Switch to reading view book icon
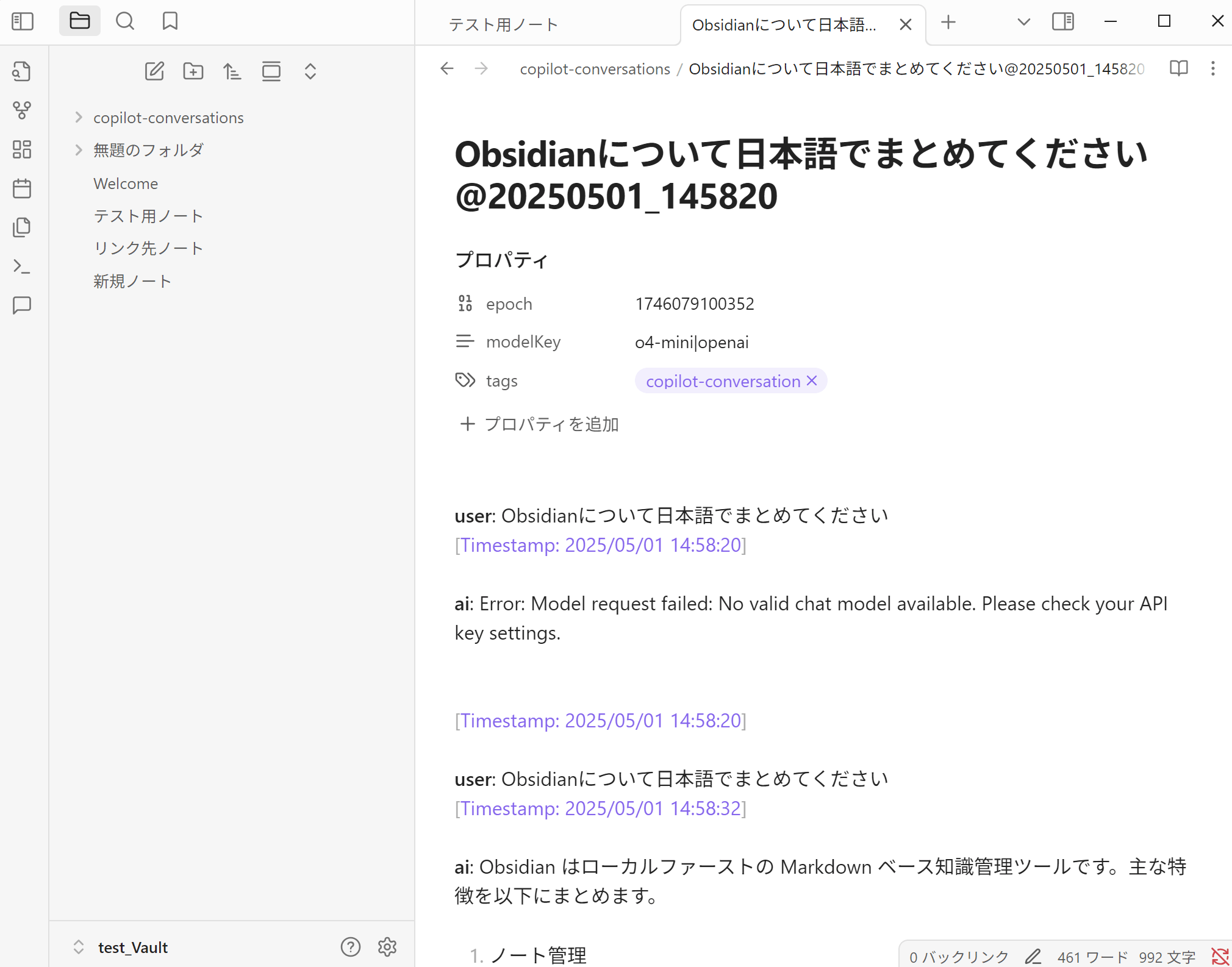The height and width of the screenshot is (967, 1232). coord(1179,68)
